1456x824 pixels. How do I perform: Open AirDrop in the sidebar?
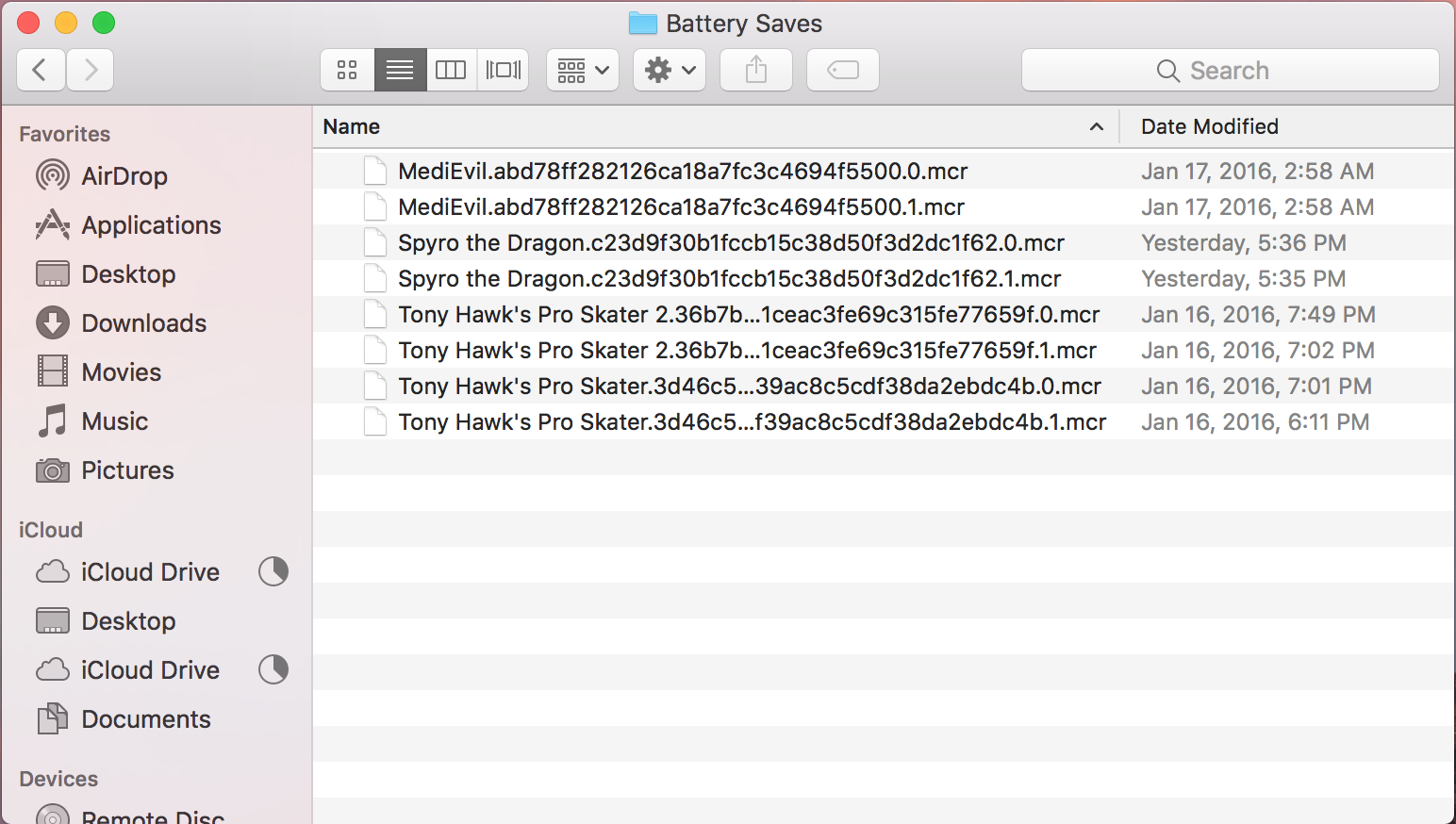156,176
